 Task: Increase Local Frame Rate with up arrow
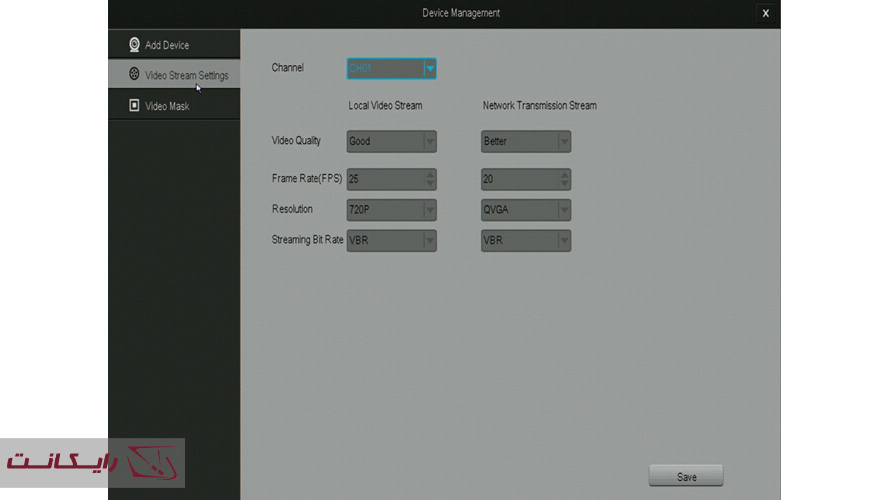[430, 175]
